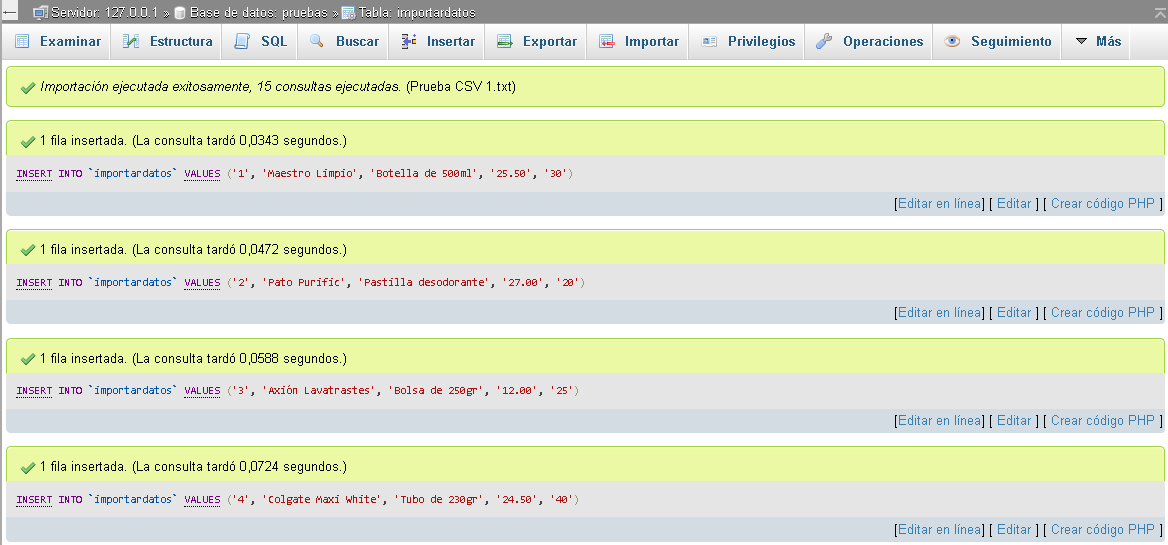Click Editar en línea for Maestro Limpio query
The height and width of the screenshot is (545, 1168).
point(939,204)
